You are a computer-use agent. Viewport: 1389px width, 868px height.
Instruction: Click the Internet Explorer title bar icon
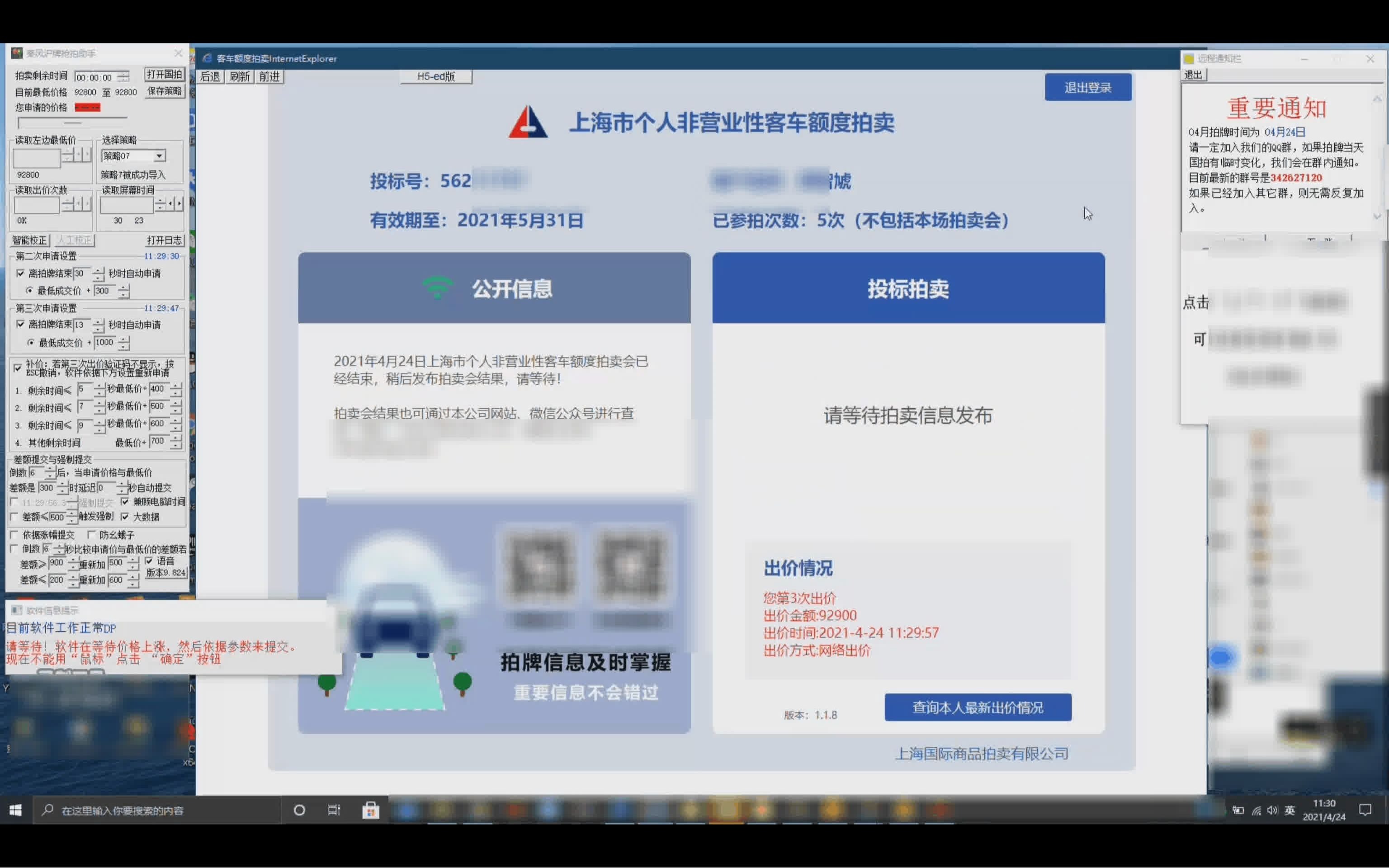207,58
